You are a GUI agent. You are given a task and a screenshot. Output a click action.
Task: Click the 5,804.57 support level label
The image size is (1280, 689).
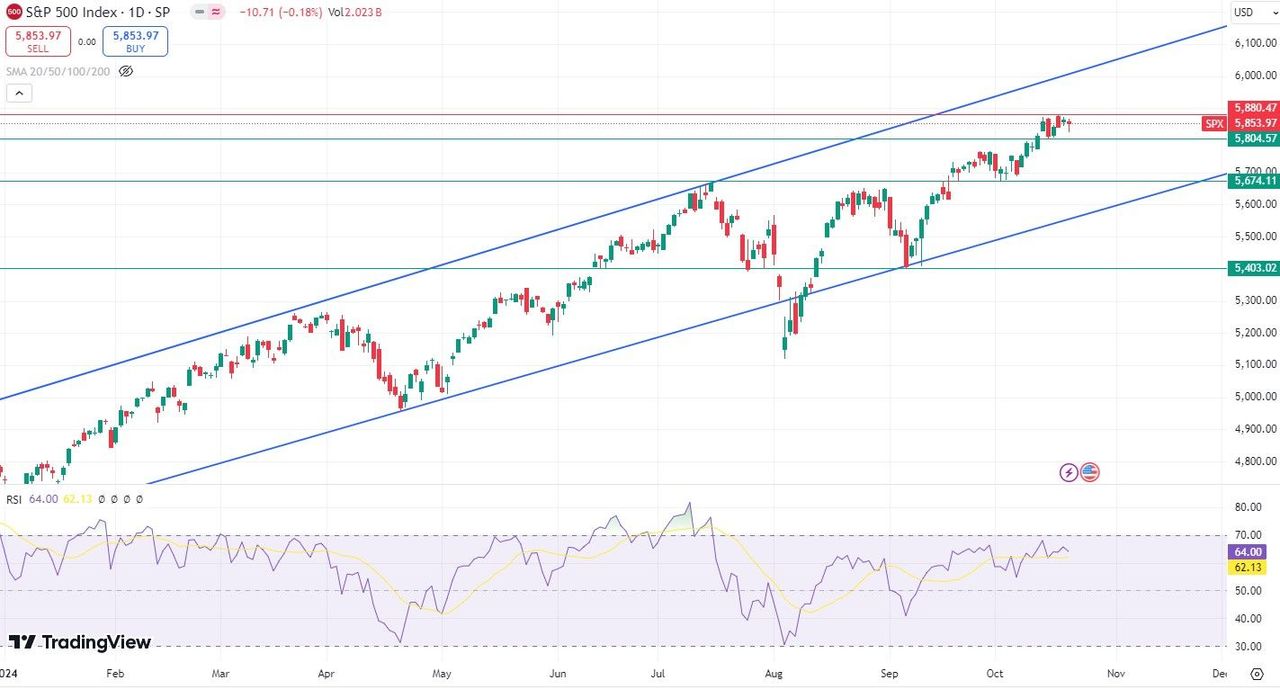1256,139
